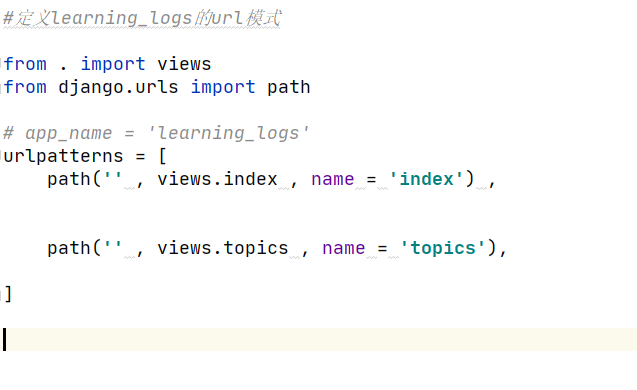Place cursor on the urlpatterns variable
Screen dimensions: 637x390
(63, 156)
